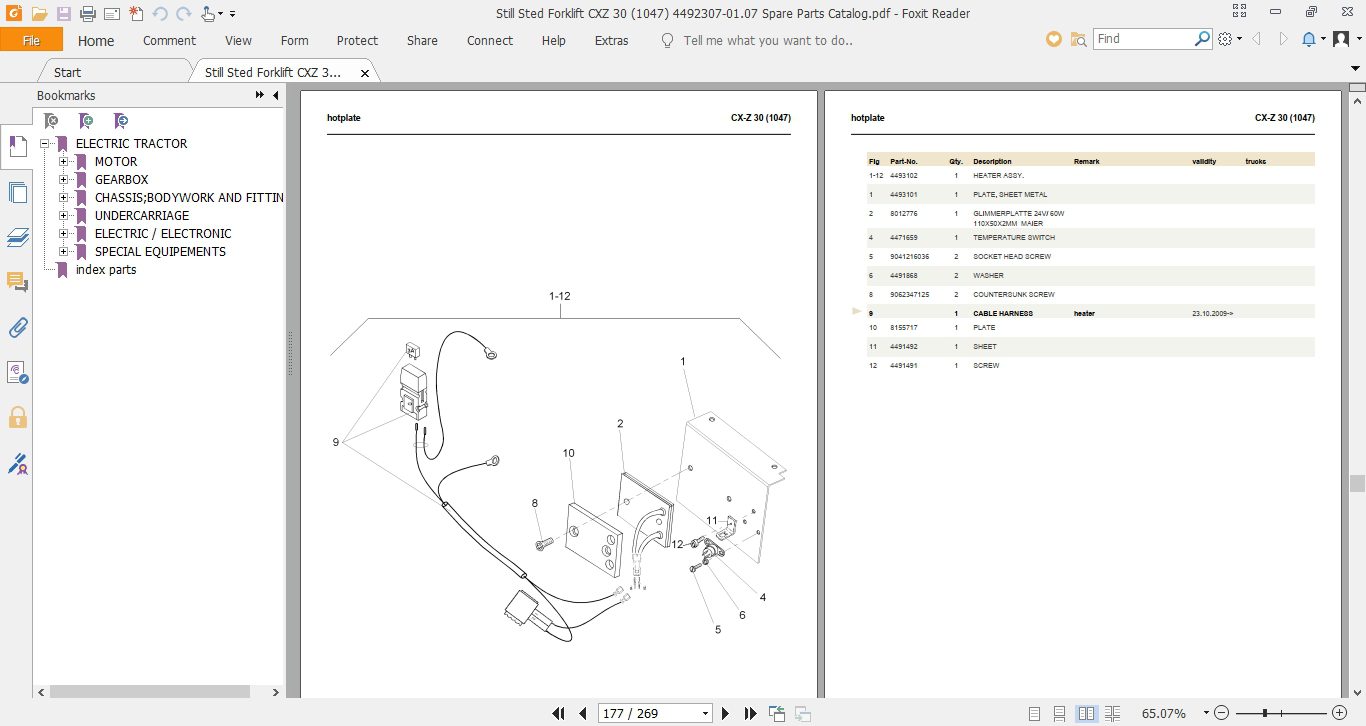Screen dimensions: 1366x726
Task: Open the View ribbon tab
Action: [238, 40]
